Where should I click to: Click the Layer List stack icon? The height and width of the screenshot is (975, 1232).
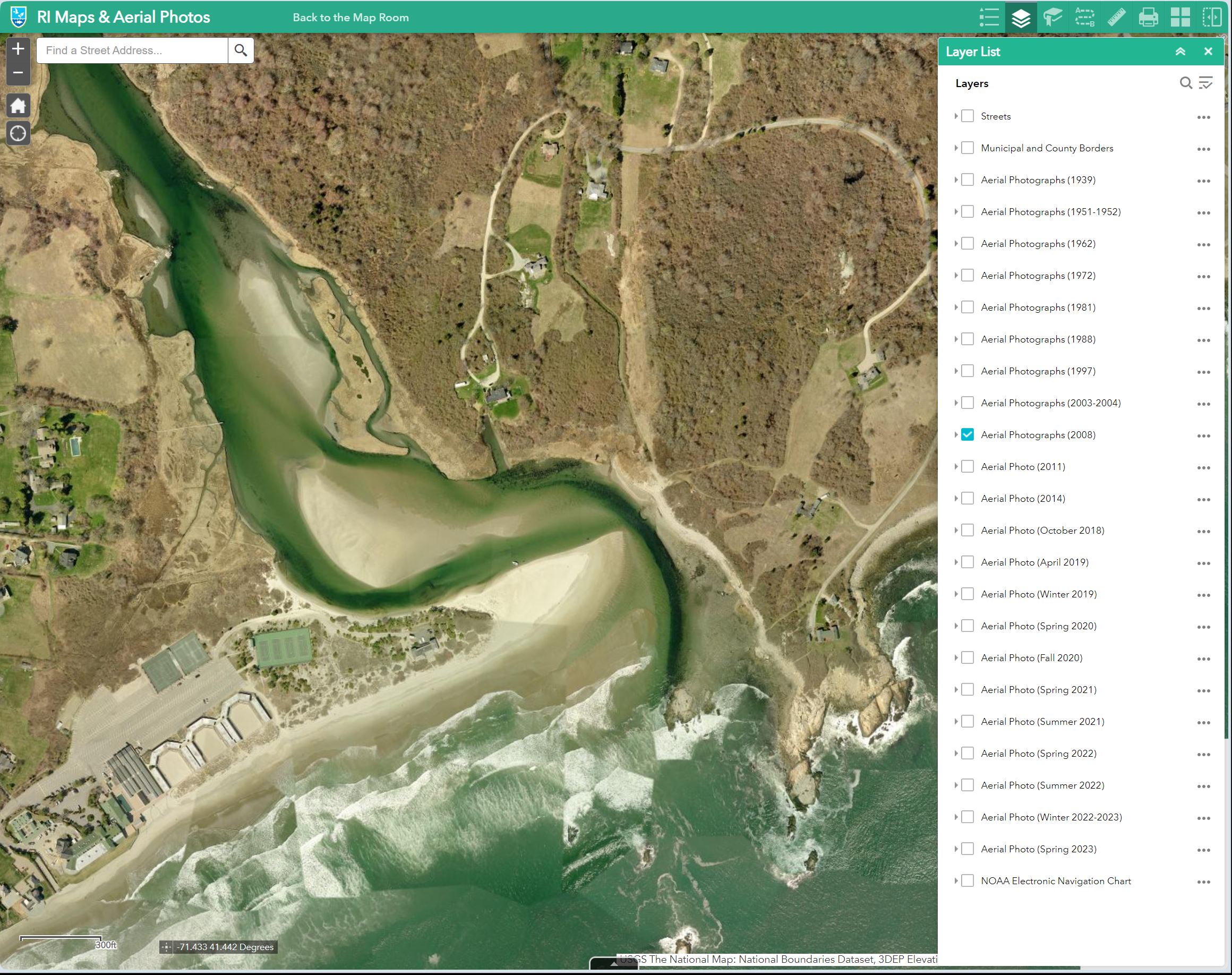1021,17
